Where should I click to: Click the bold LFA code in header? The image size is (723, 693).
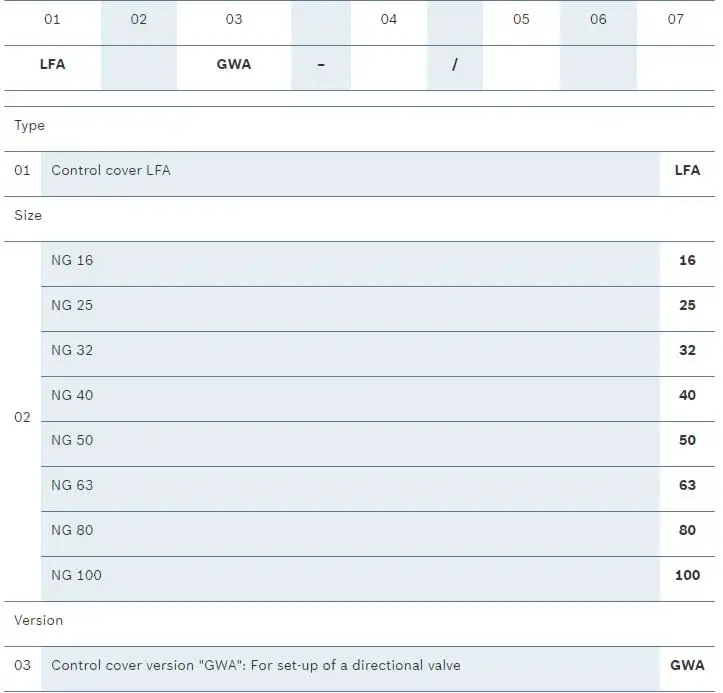point(53,64)
